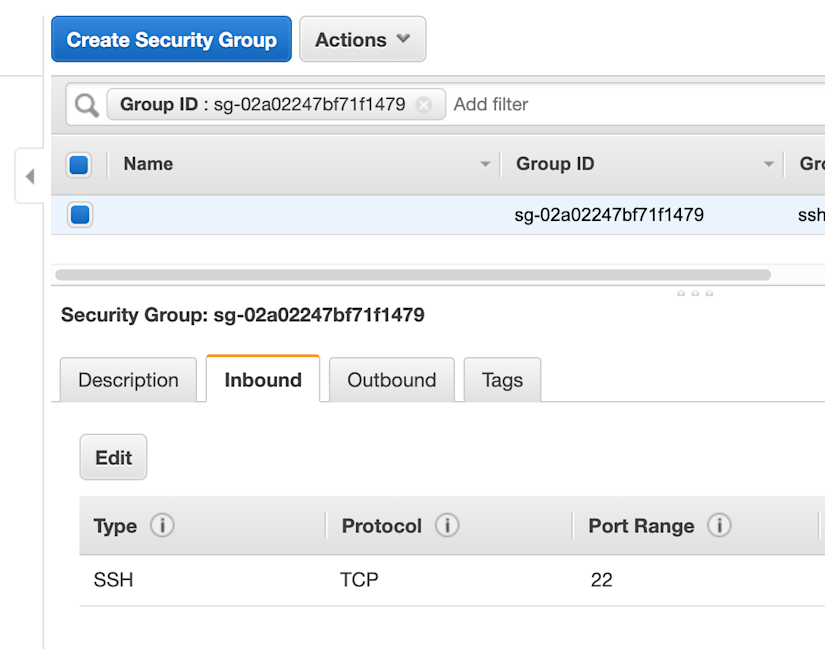The height and width of the screenshot is (649, 825).
Task: Collapse the left navigation panel arrow
Action: click(30, 176)
